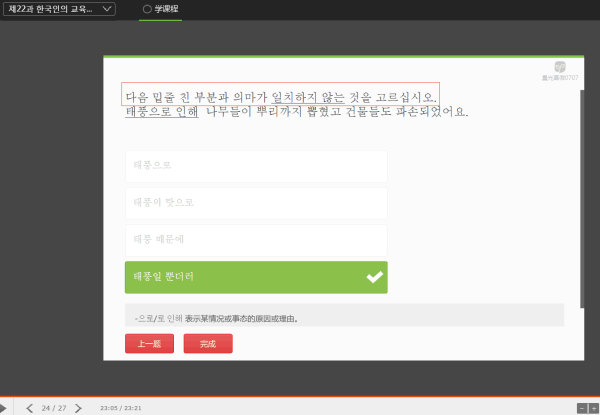
Task: Select answer option 태풍으로
Action: pos(256,166)
